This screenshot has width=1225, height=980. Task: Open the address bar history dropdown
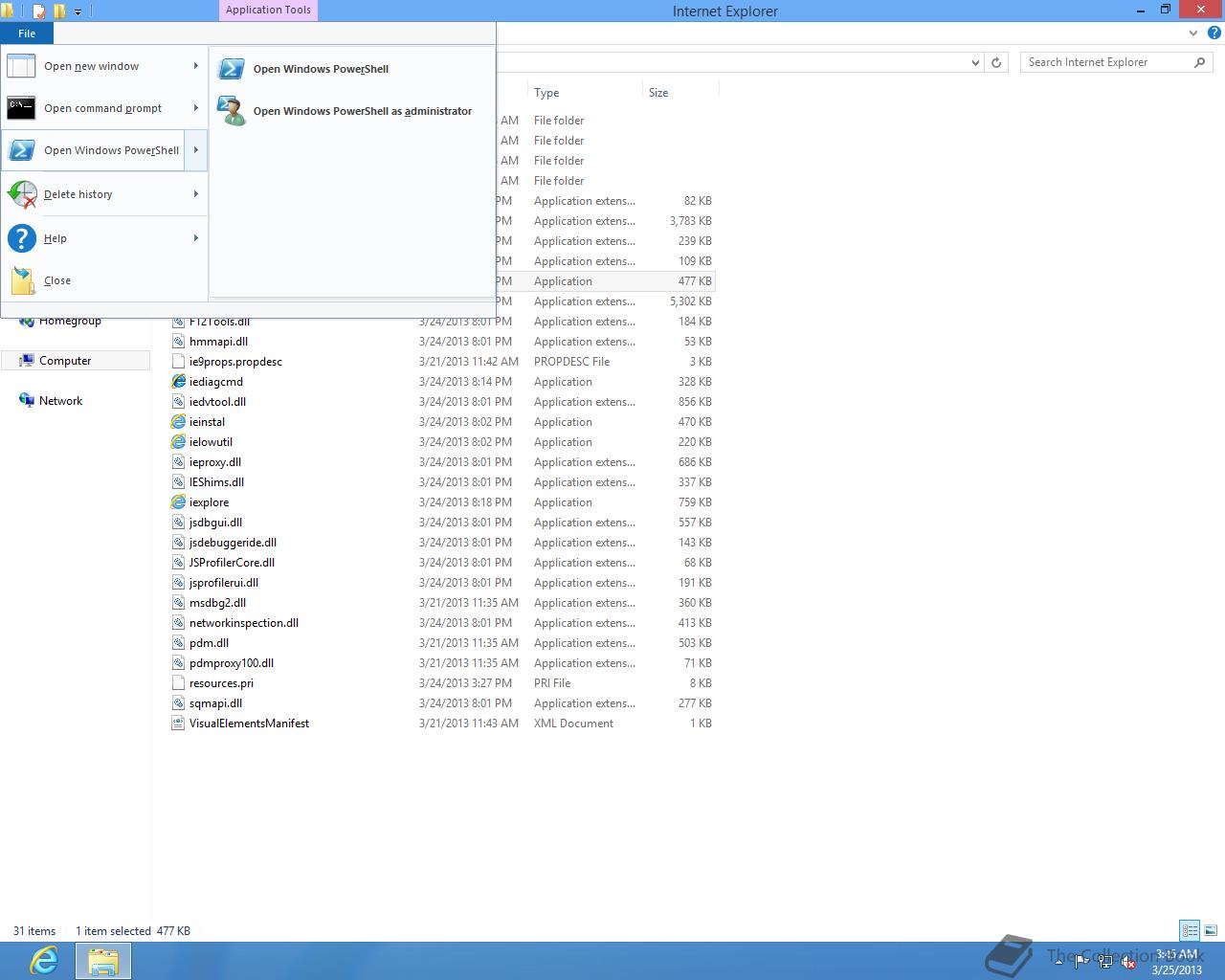(975, 62)
